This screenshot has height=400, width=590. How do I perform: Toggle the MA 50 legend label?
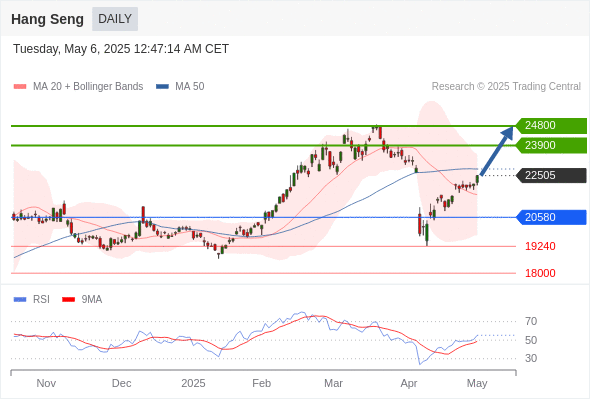190,87
